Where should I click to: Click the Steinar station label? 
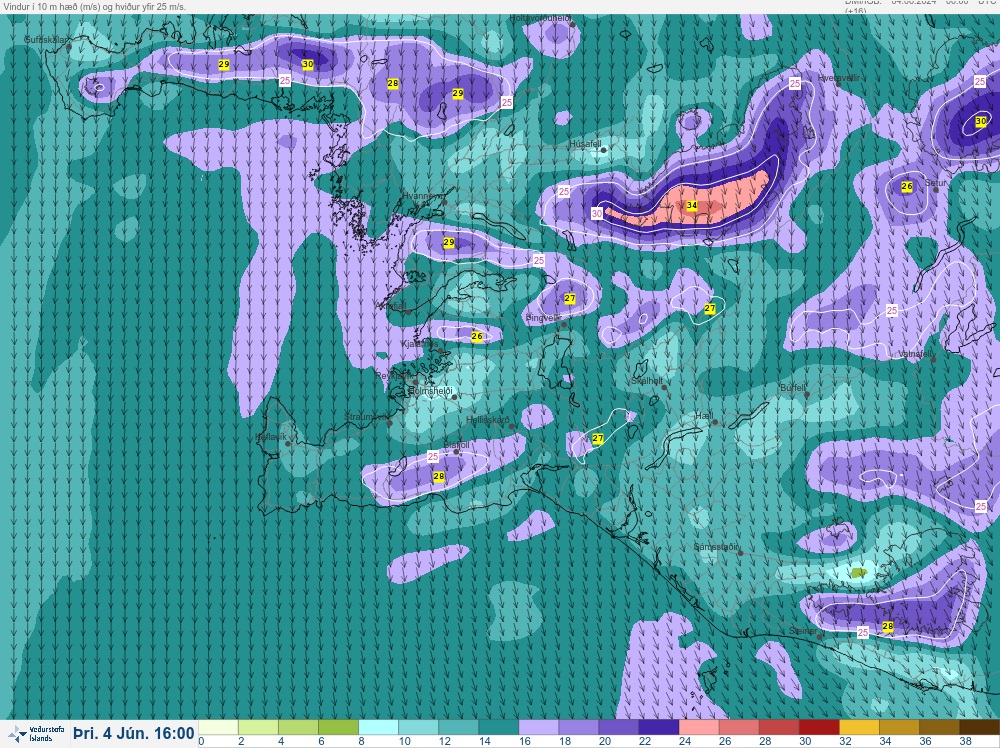(x=802, y=631)
